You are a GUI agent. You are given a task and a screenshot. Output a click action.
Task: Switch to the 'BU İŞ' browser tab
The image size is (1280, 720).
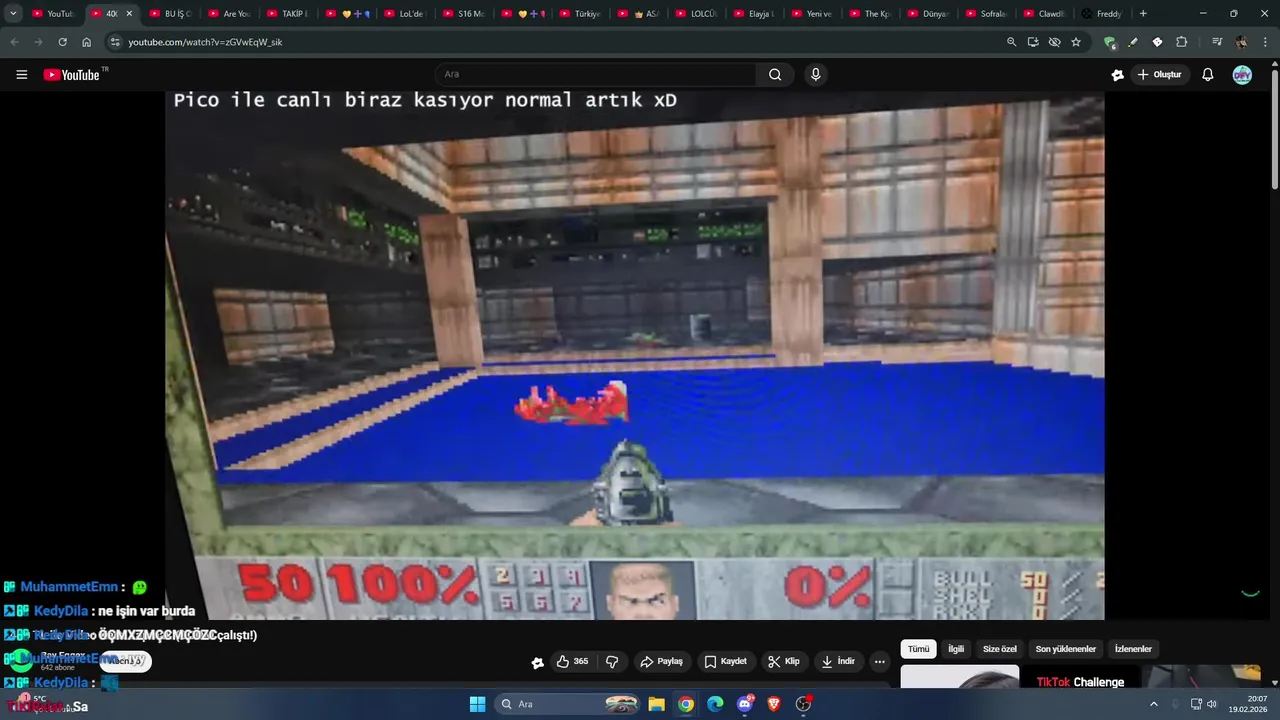pos(171,14)
